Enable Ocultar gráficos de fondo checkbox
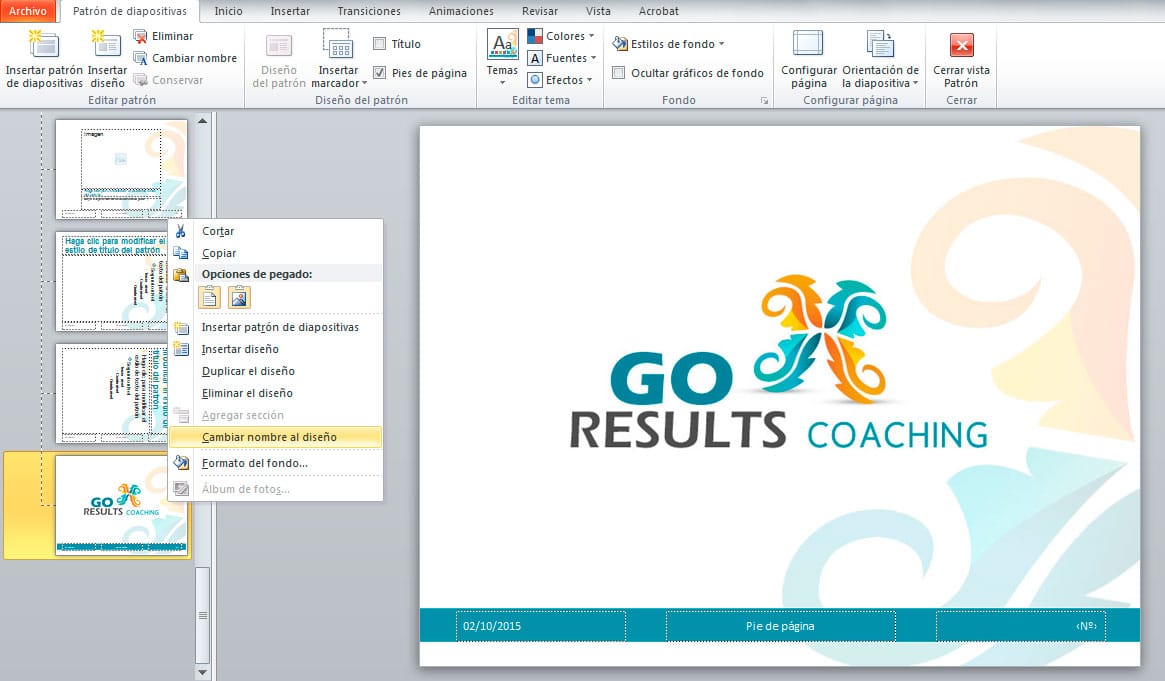1165x681 pixels. click(x=618, y=73)
